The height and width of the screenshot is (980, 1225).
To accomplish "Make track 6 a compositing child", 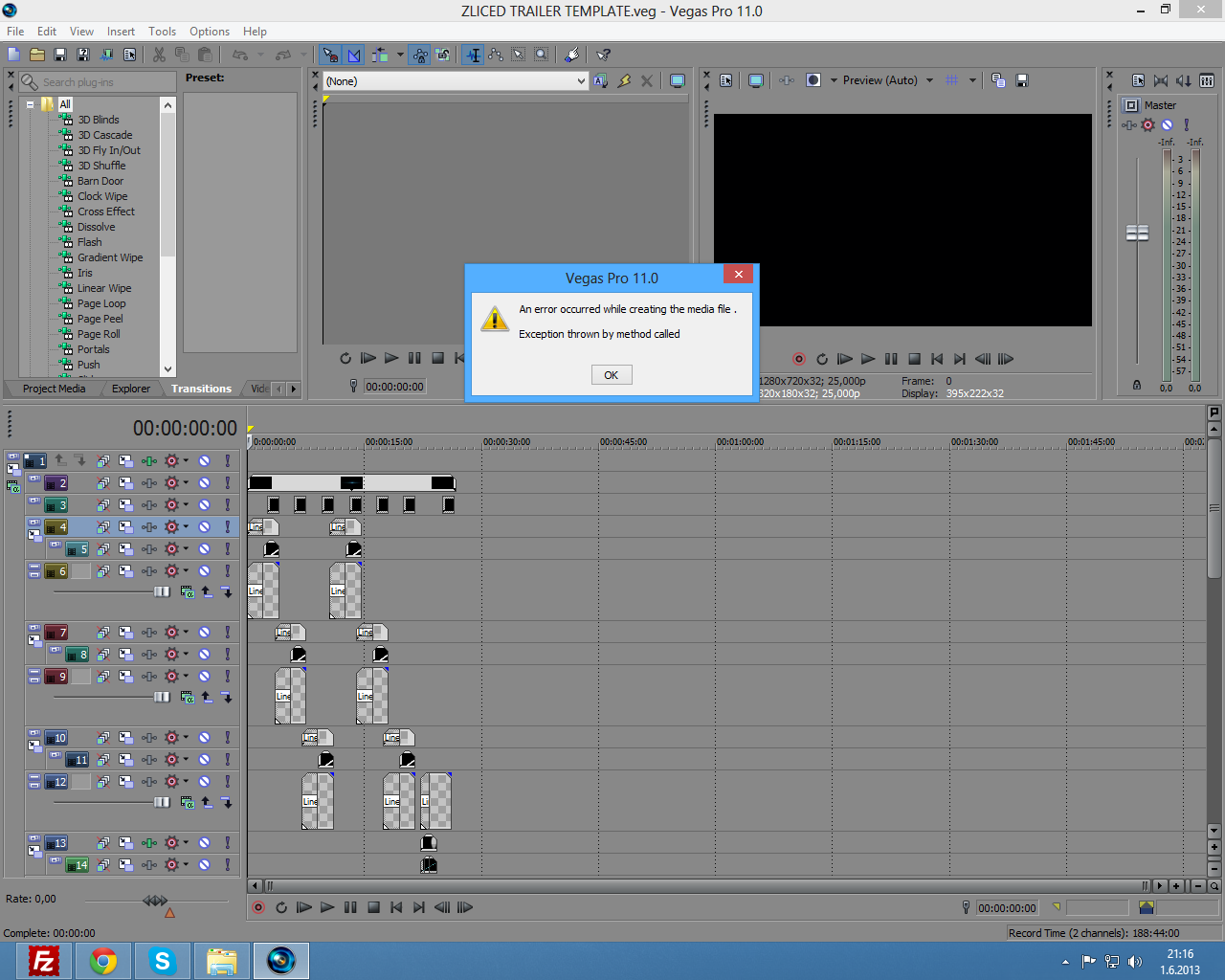I will click(227, 592).
